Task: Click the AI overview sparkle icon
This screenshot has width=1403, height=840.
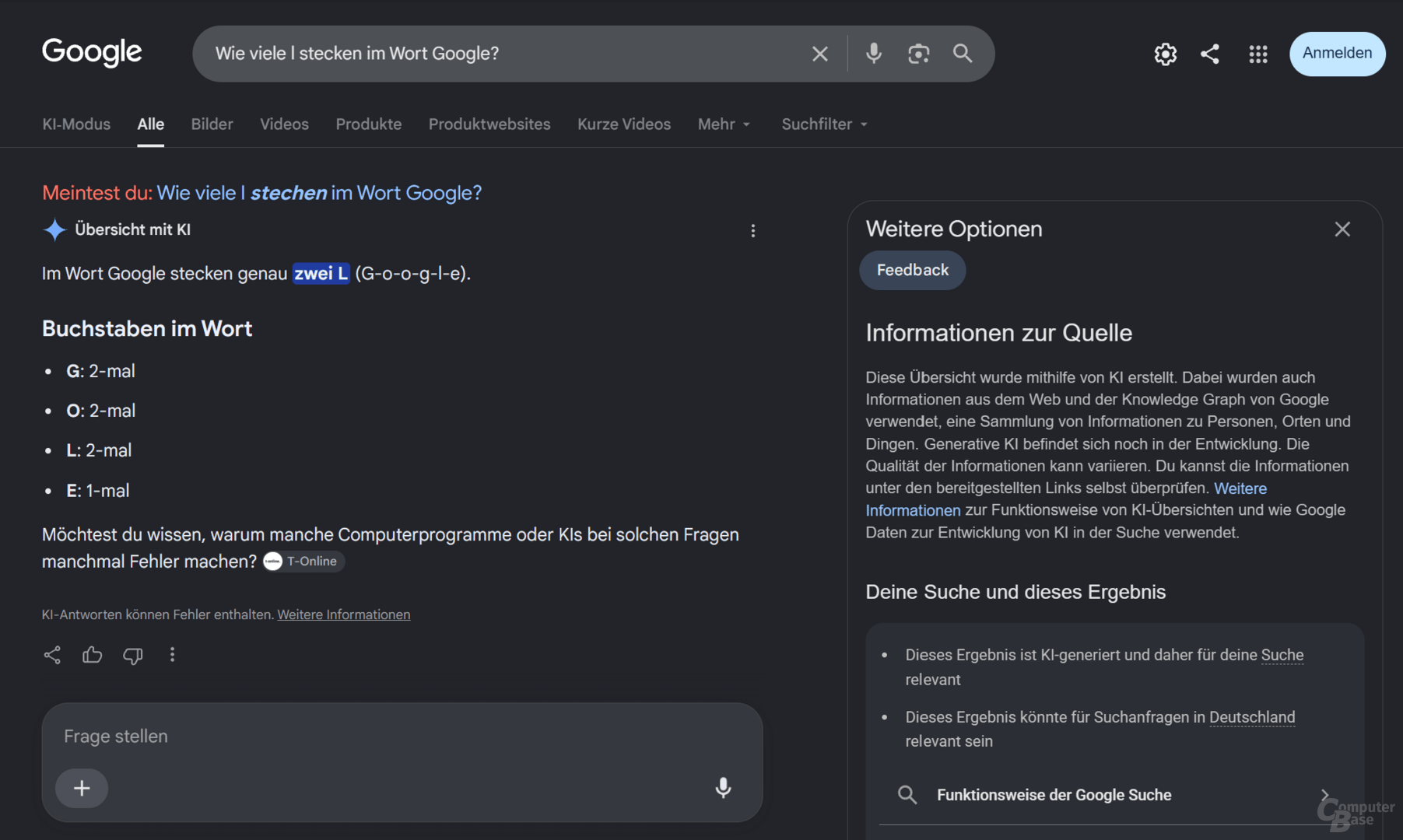Action: 54,230
